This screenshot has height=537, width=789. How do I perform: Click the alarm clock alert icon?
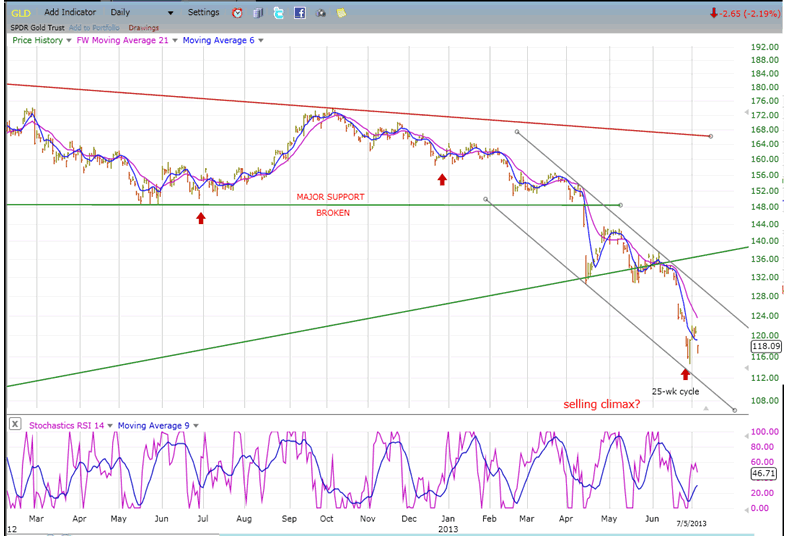pos(237,13)
